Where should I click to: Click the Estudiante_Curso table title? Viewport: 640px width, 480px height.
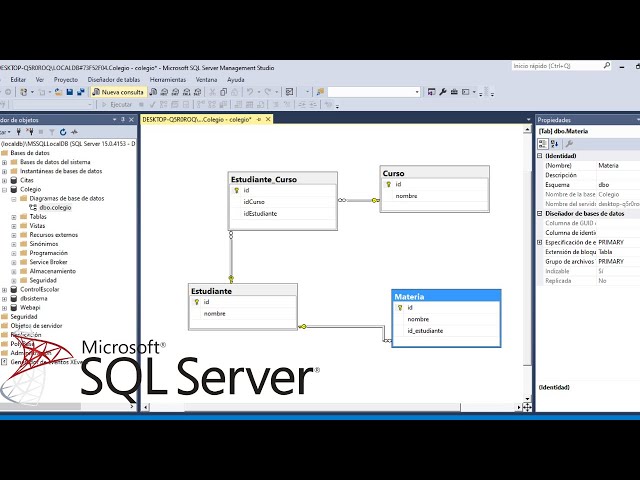(264, 179)
